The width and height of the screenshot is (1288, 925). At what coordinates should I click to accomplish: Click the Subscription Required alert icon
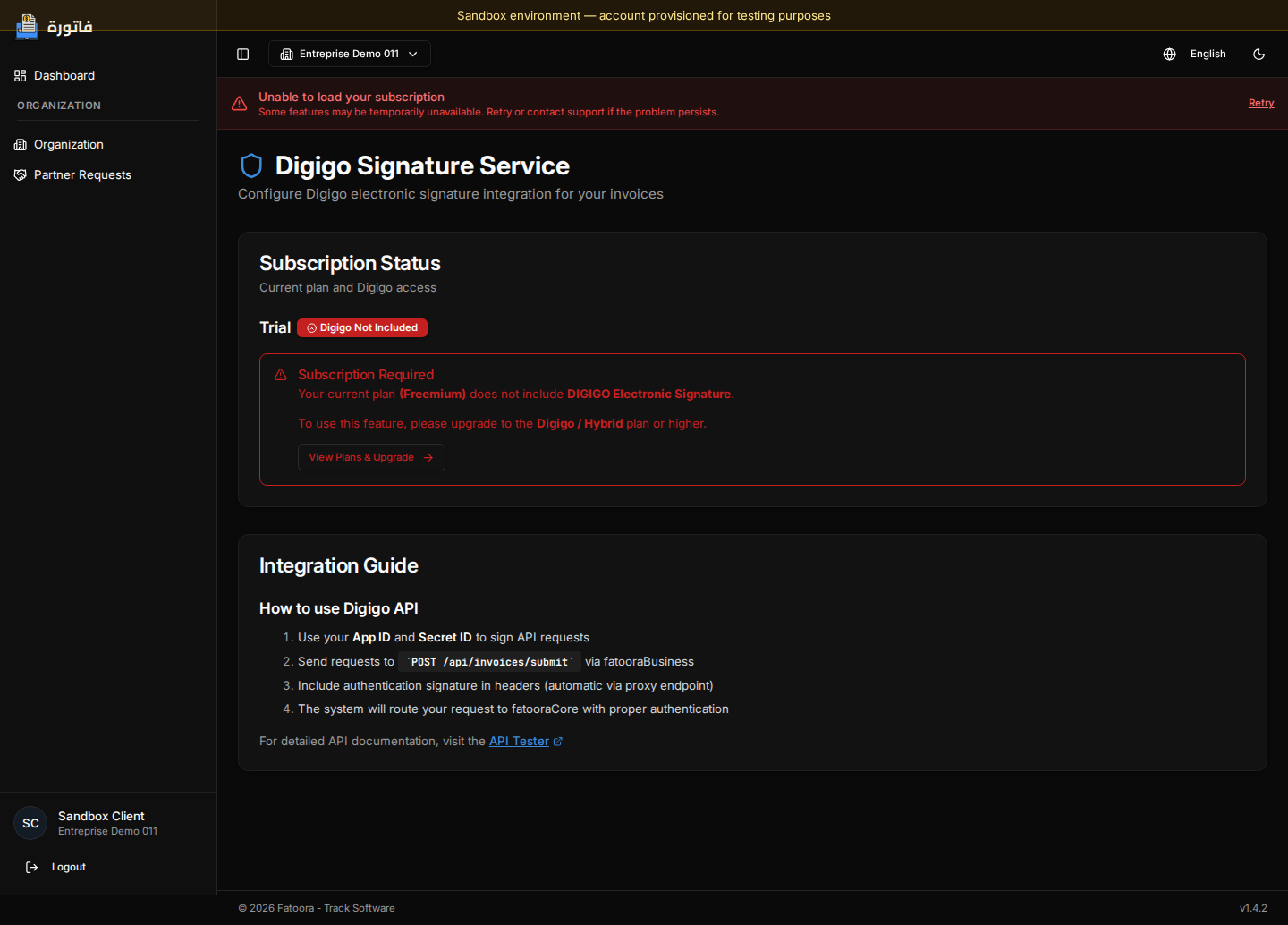click(280, 375)
